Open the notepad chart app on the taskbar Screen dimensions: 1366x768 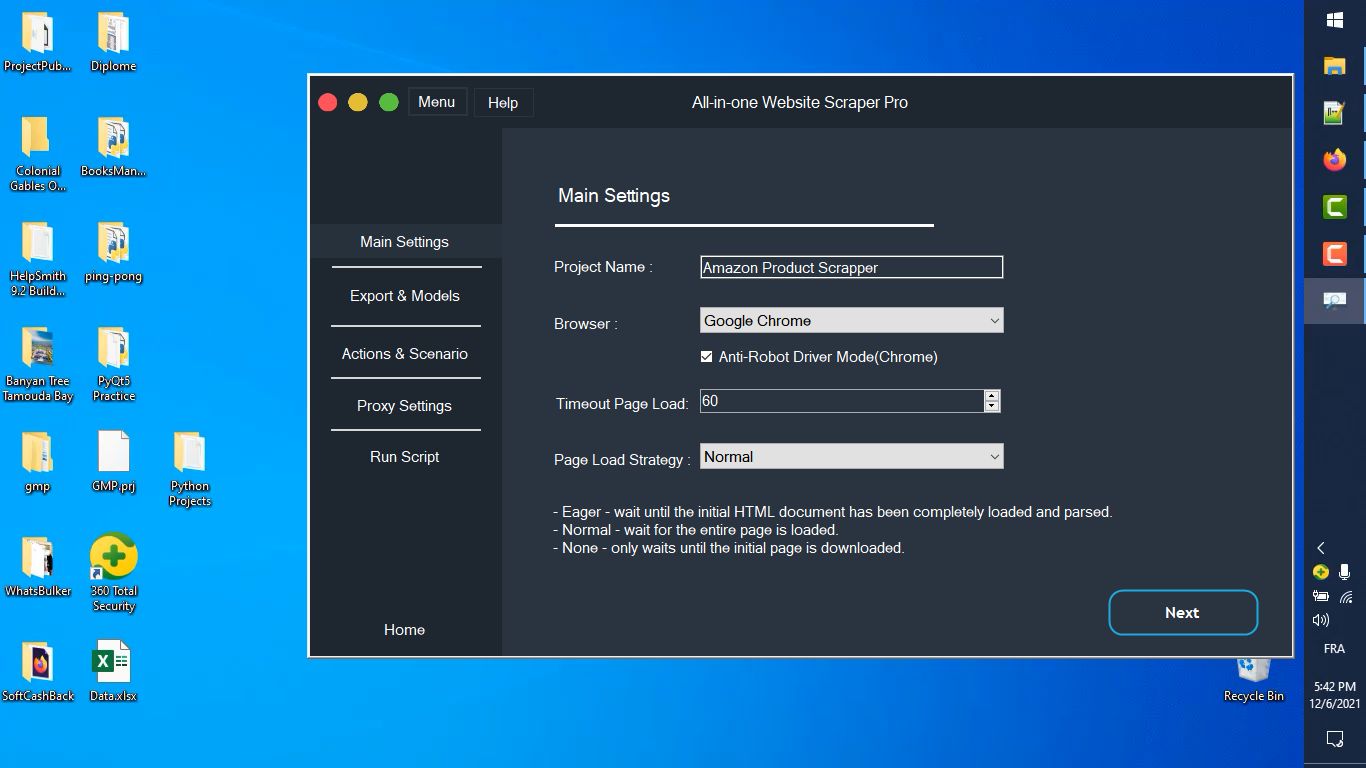coord(1334,113)
